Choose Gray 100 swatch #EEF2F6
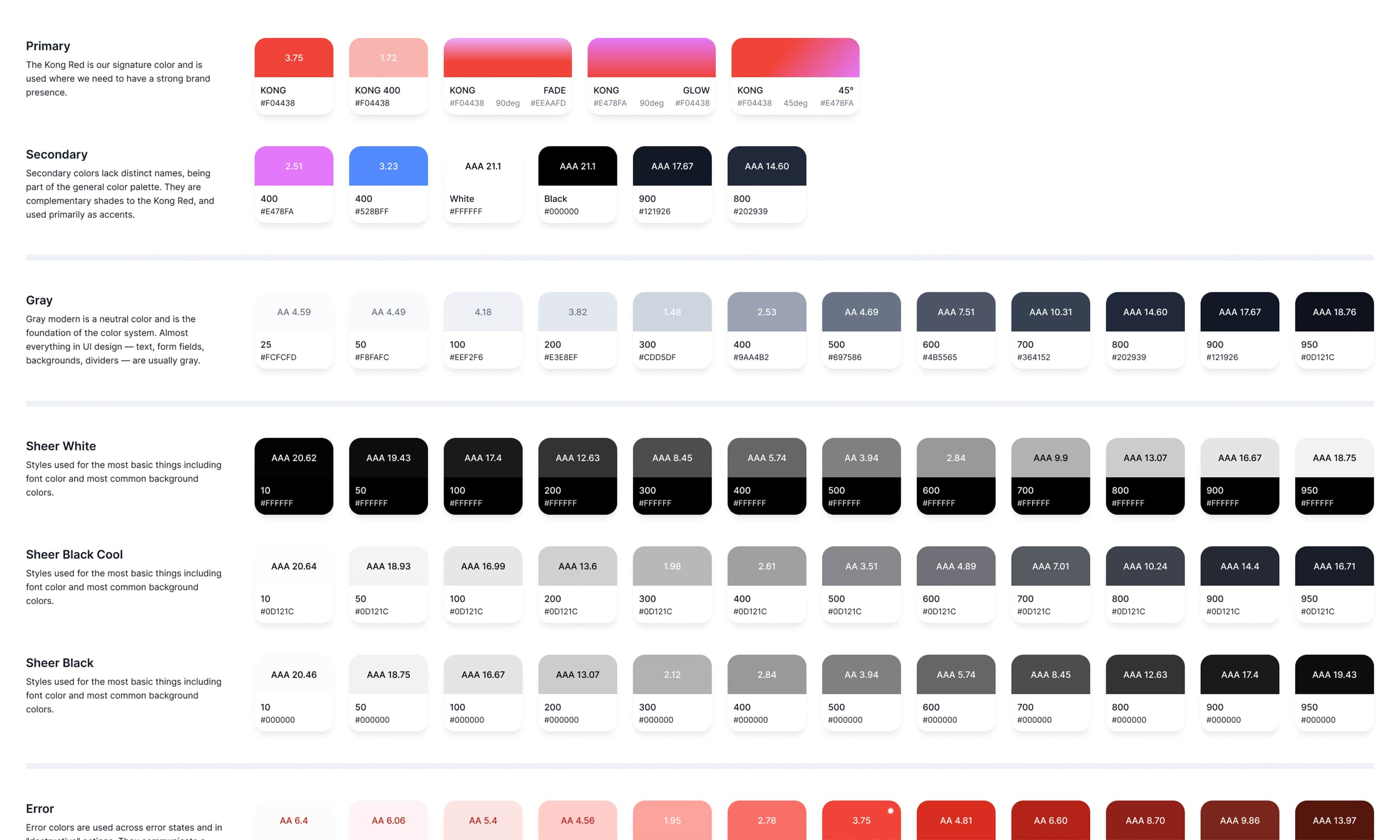 tap(483, 330)
